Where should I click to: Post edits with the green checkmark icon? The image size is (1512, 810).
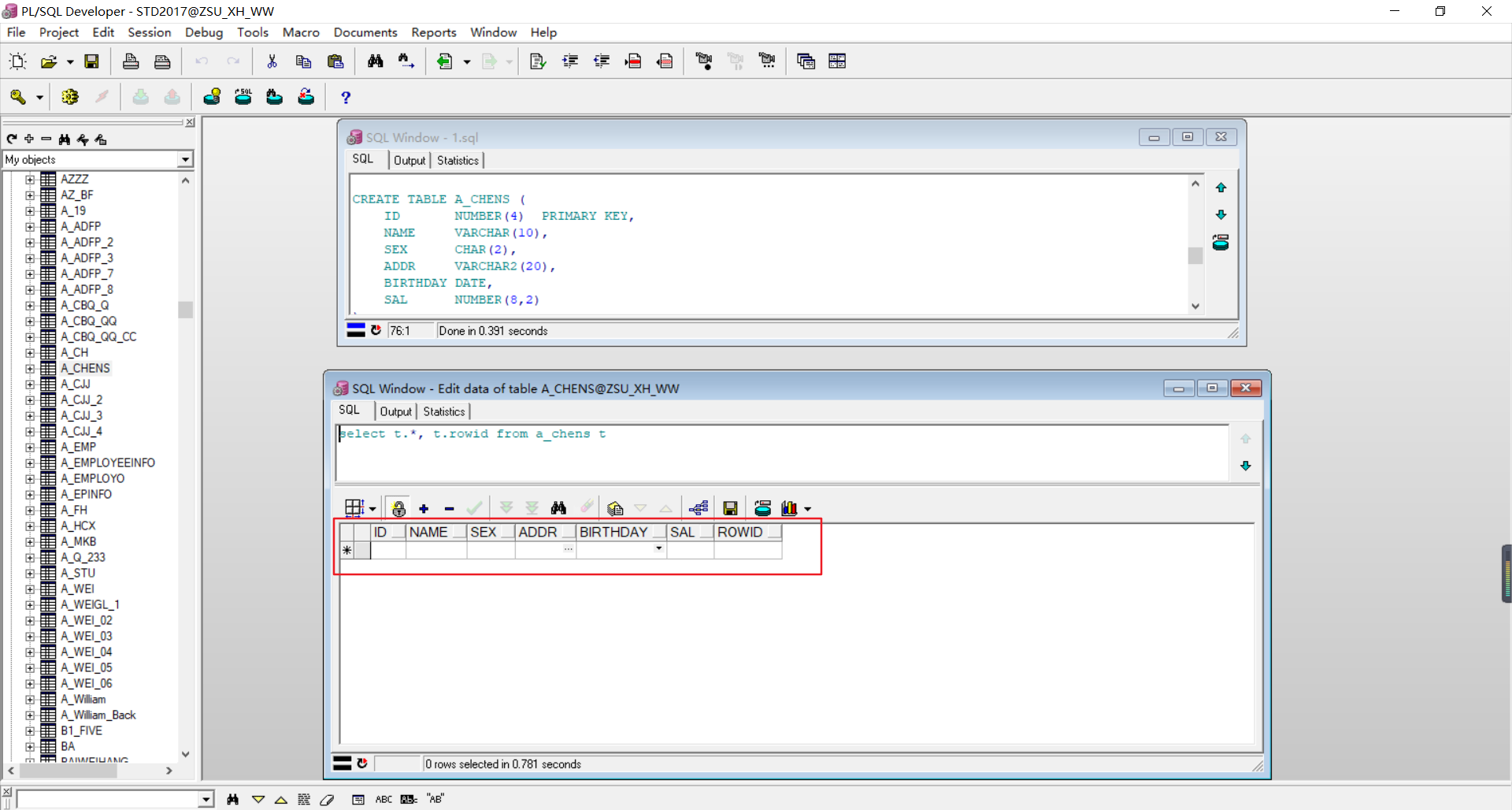(x=475, y=507)
